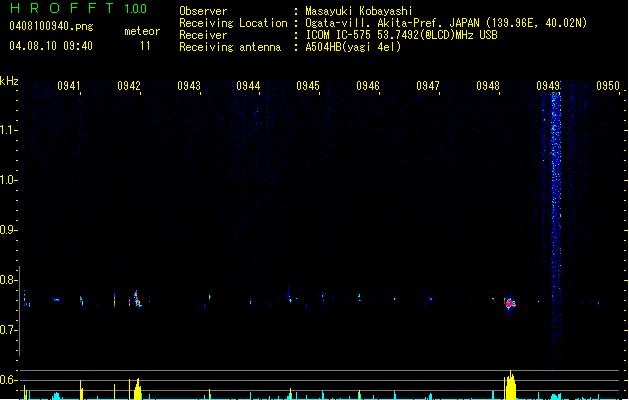The height and width of the screenshot is (400, 629).
Task: Click the 0941 time marker
Action: pos(69,85)
